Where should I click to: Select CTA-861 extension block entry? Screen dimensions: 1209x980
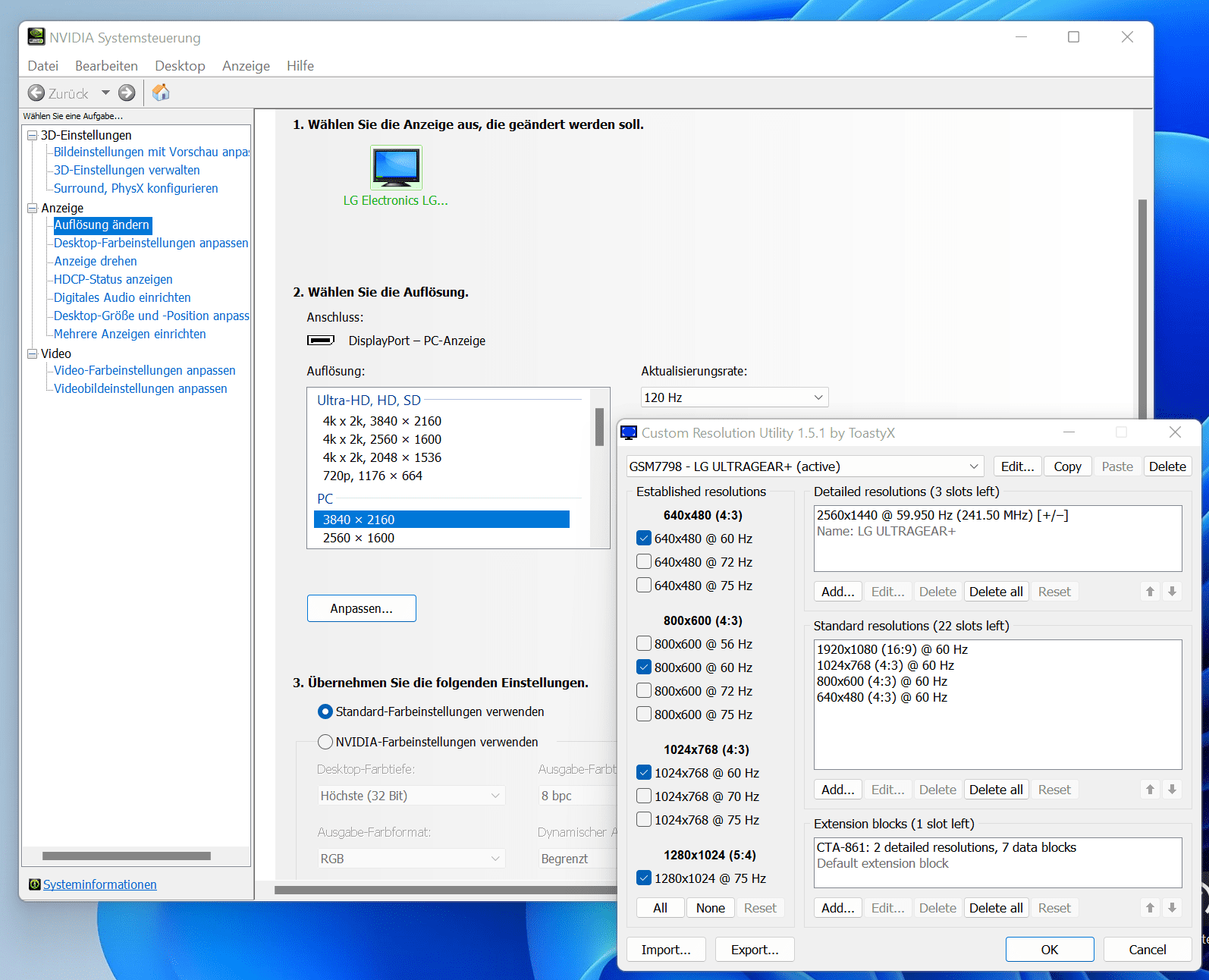946,847
